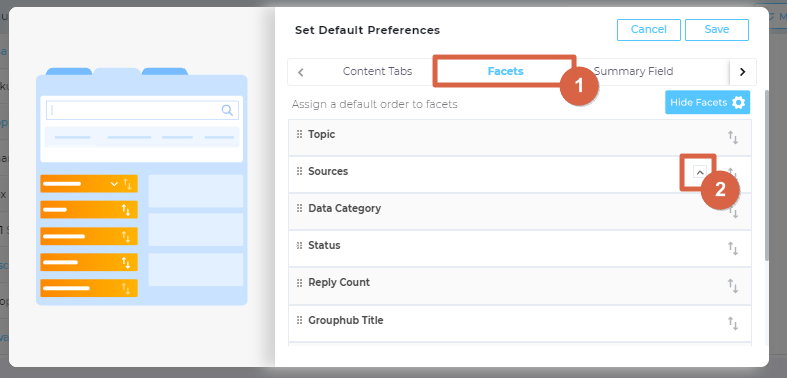Save the default preferences
Image resolution: width=787 pixels, height=378 pixels.
[717, 30]
